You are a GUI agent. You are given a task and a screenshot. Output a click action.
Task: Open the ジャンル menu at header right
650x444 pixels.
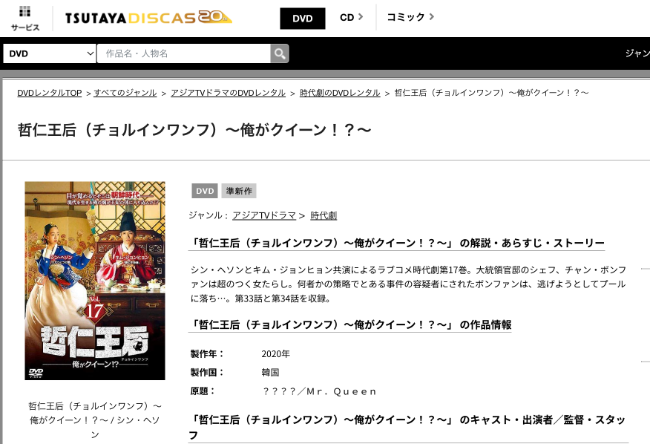(x=637, y=53)
